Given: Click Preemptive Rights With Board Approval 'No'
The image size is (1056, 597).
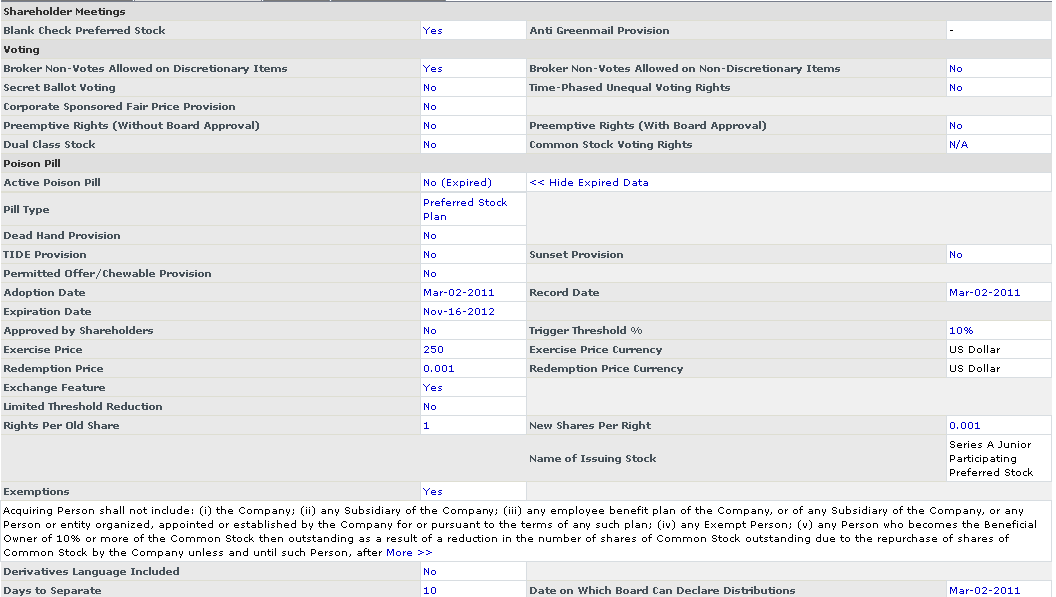Looking at the screenshot, I should [x=956, y=126].
